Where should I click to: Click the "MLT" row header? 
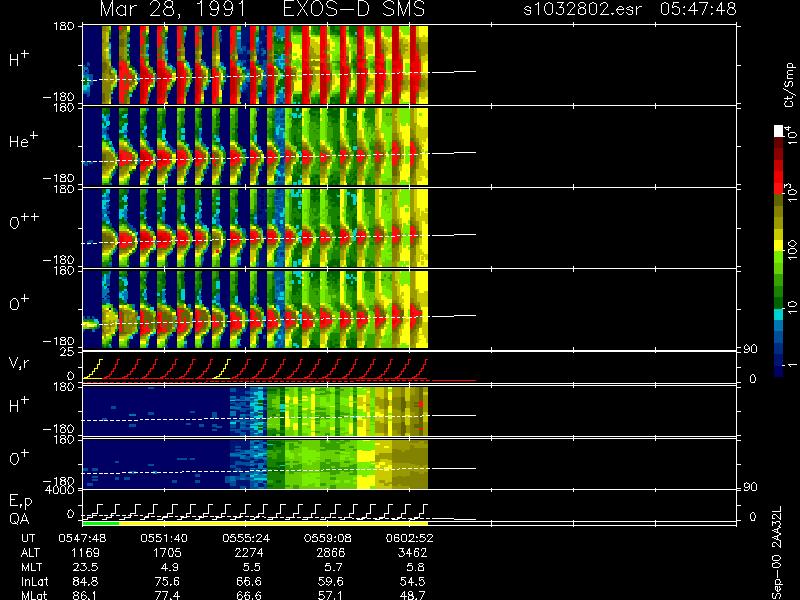tap(31, 567)
